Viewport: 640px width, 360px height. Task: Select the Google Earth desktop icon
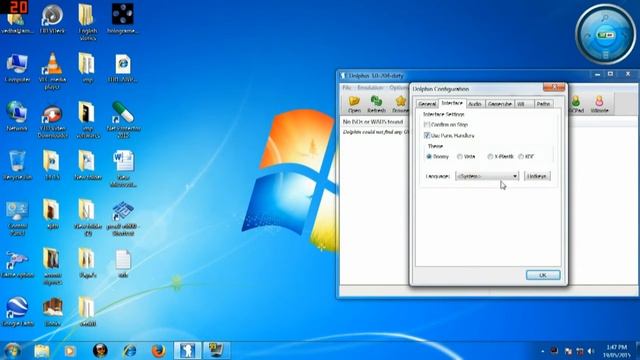coord(18,312)
